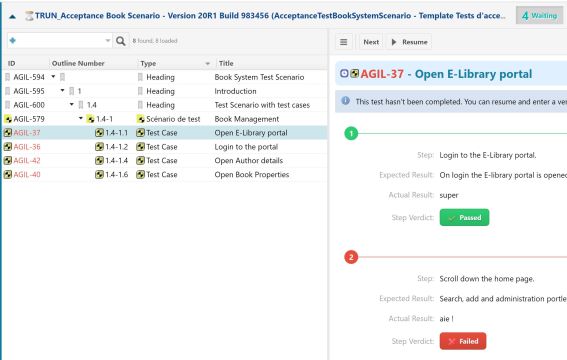567x360 pixels.
Task: Collapse the AGIL-594 tree node
Action: (53, 77)
